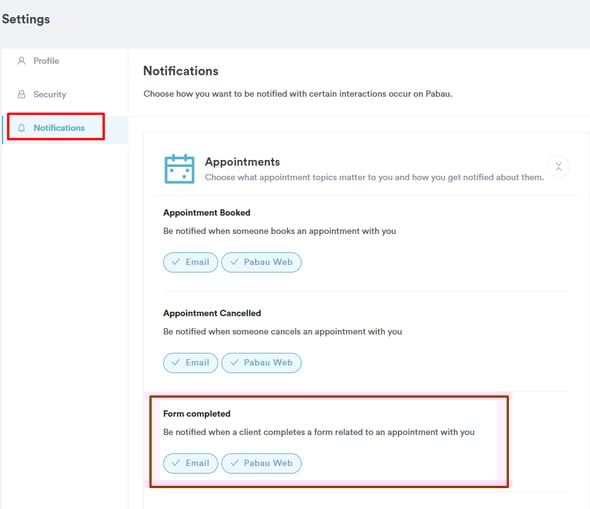Screen dimensions: 590x509
Task: Click the Form completed title
Action: point(197,413)
